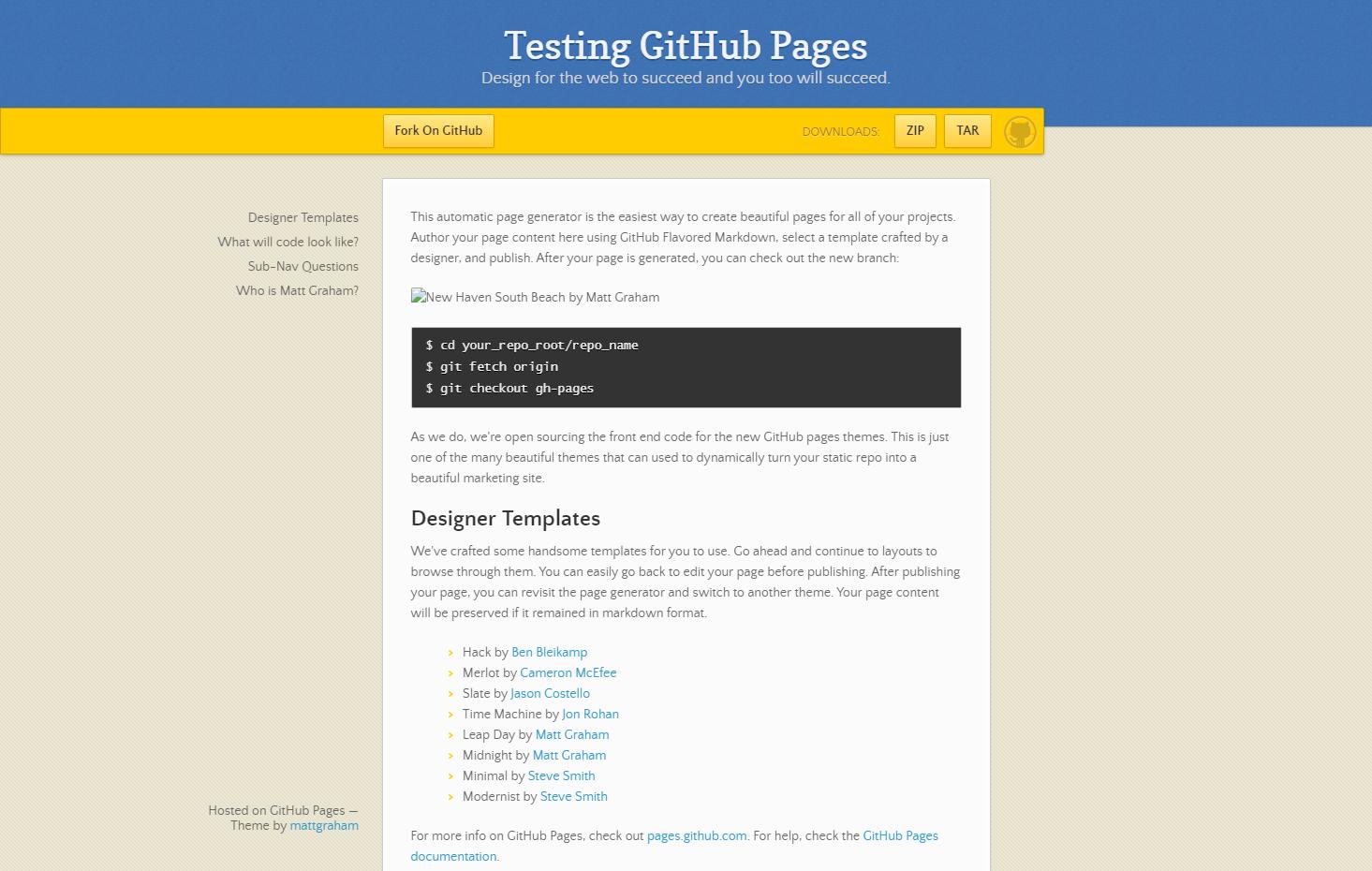Click the mattgraham theme credit link
Screen dimensions: 1372x871
324,825
